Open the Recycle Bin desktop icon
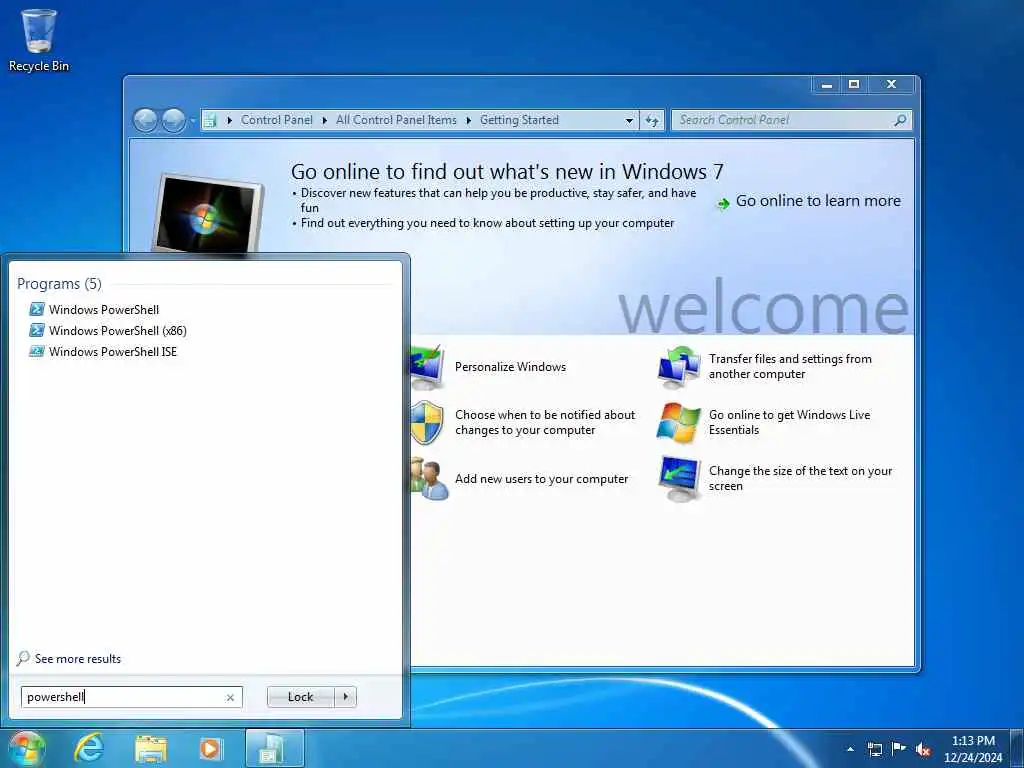The image size is (1024, 768). click(x=39, y=40)
